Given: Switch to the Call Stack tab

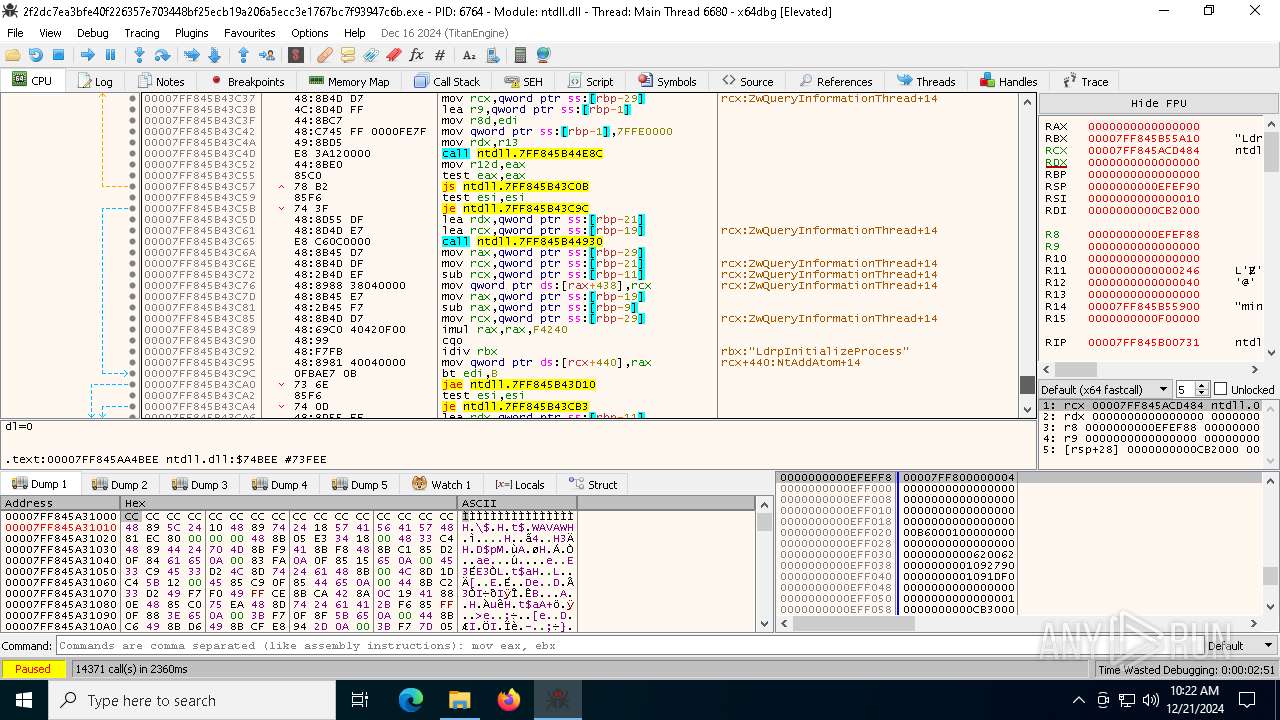Looking at the screenshot, I should (x=447, y=81).
